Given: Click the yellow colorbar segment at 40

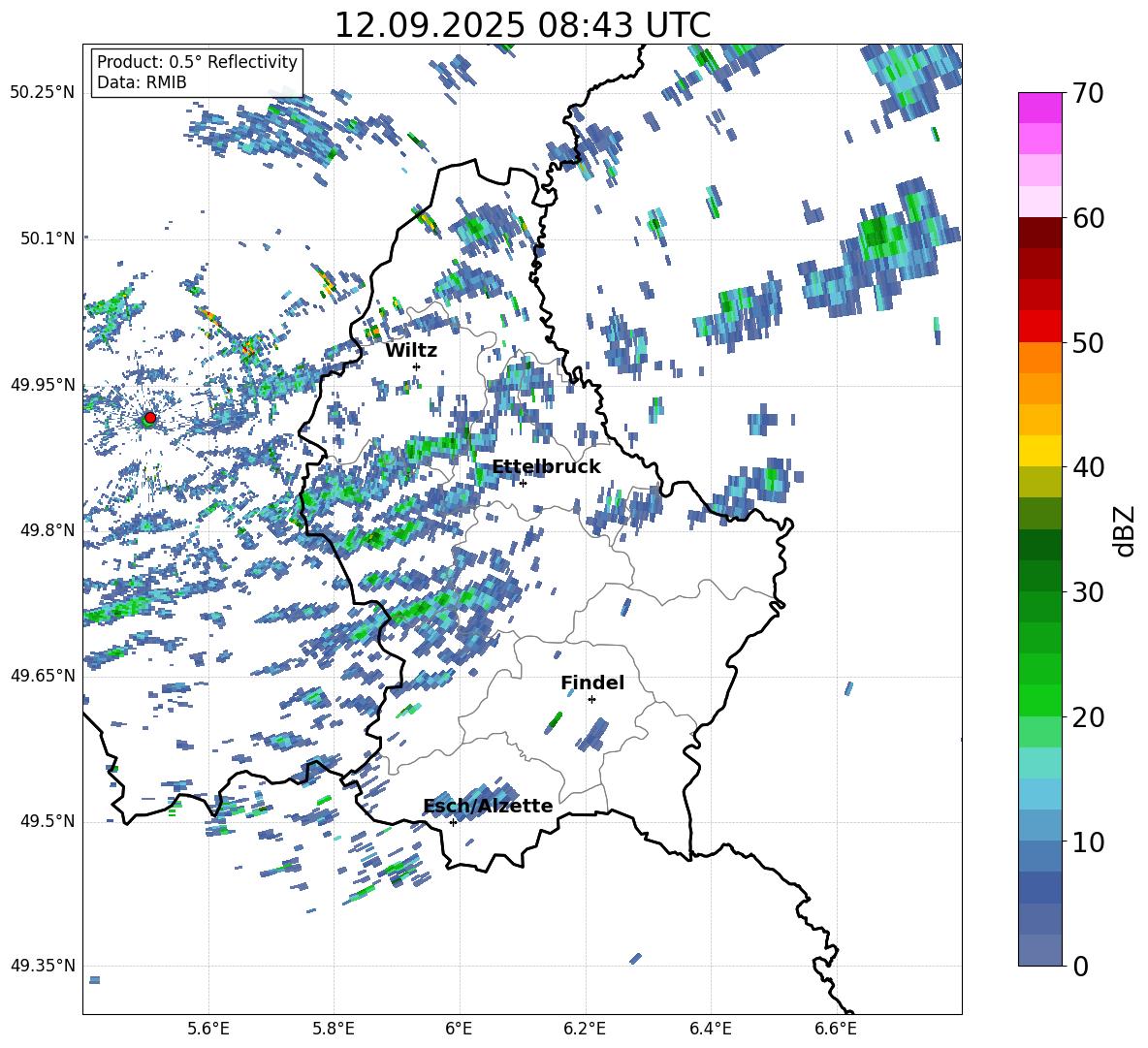Looking at the screenshot, I should 1039,451.
